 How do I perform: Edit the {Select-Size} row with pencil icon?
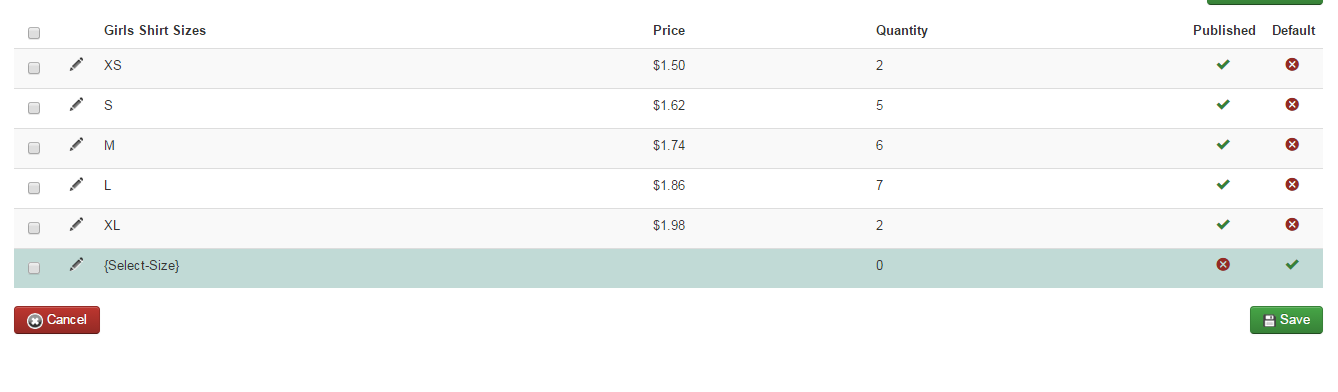click(x=76, y=264)
